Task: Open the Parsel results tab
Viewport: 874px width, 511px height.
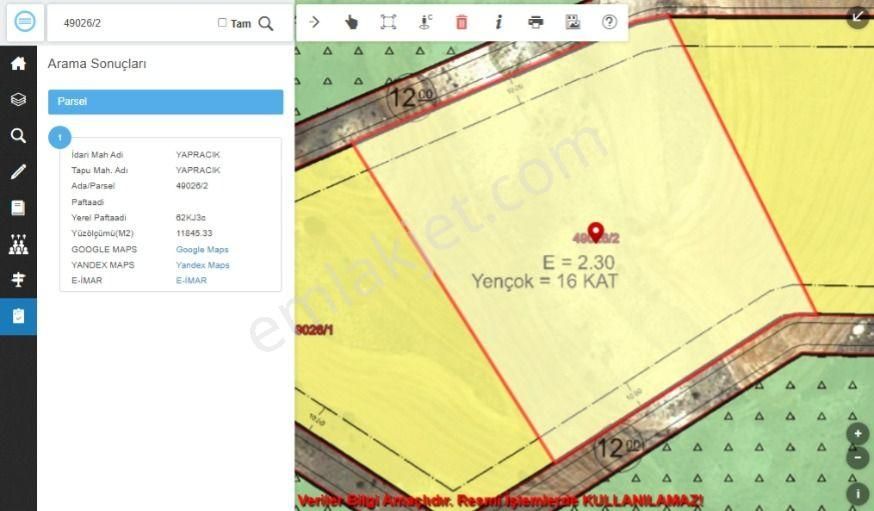Action: point(165,102)
